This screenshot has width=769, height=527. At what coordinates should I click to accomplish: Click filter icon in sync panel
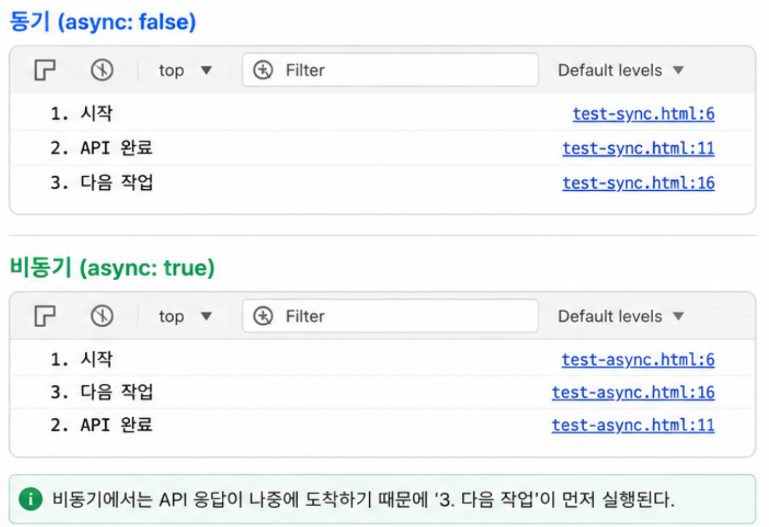tap(263, 70)
